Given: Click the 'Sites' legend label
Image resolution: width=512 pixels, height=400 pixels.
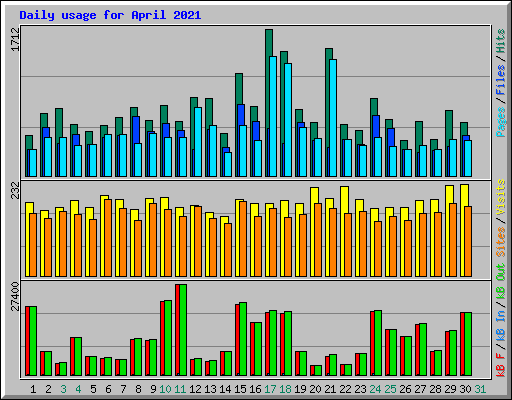Looking at the screenshot, I should click(x=501, y=242).
